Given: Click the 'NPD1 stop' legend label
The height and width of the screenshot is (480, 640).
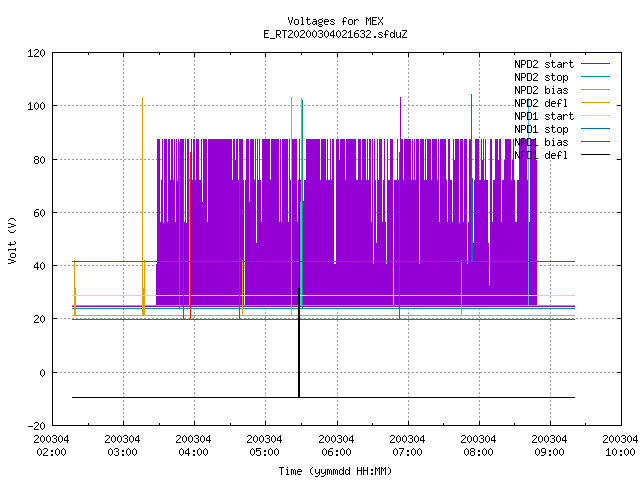Looking at the screenshot, I should point(541,129).
